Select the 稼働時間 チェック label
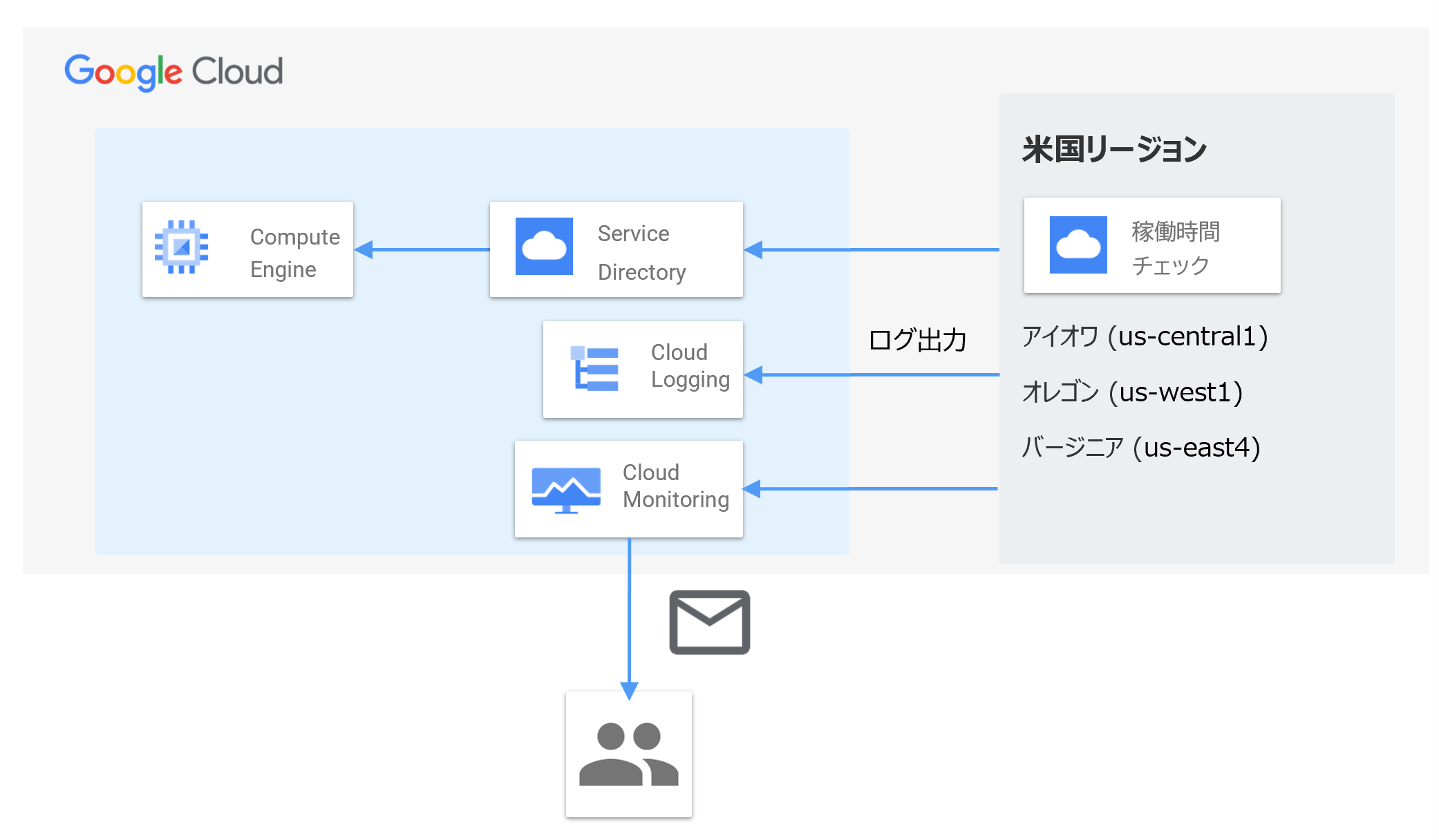 click(x=1176, y=248)
